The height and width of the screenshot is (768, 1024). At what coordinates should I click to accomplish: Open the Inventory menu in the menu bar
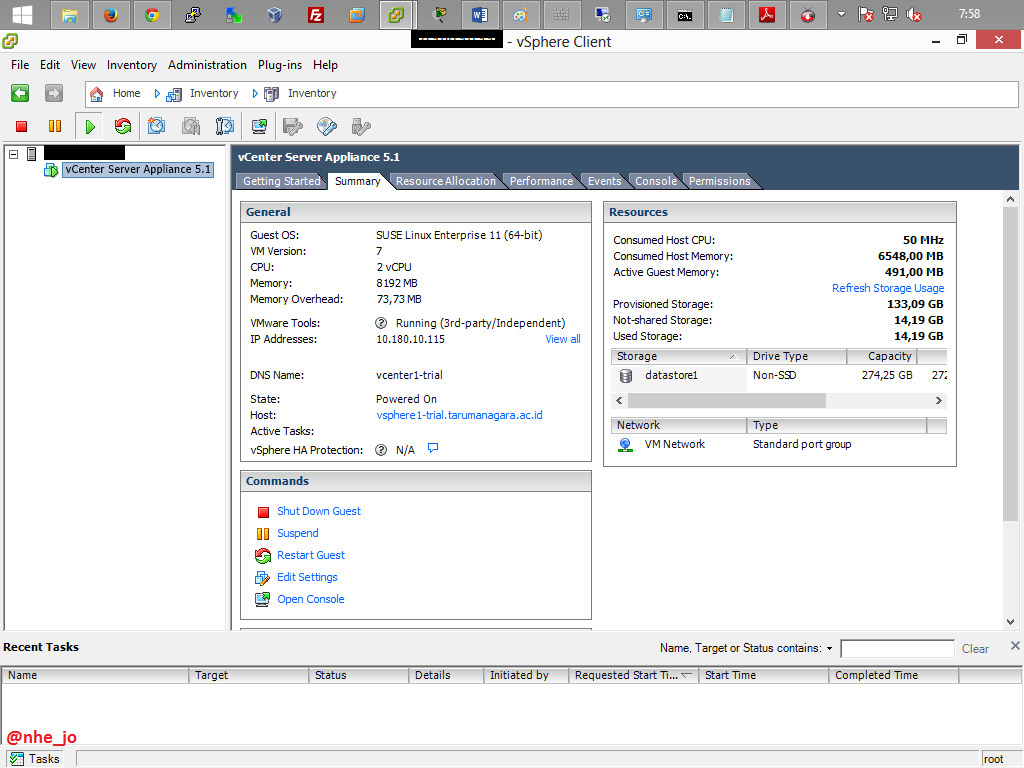(132, 65)
